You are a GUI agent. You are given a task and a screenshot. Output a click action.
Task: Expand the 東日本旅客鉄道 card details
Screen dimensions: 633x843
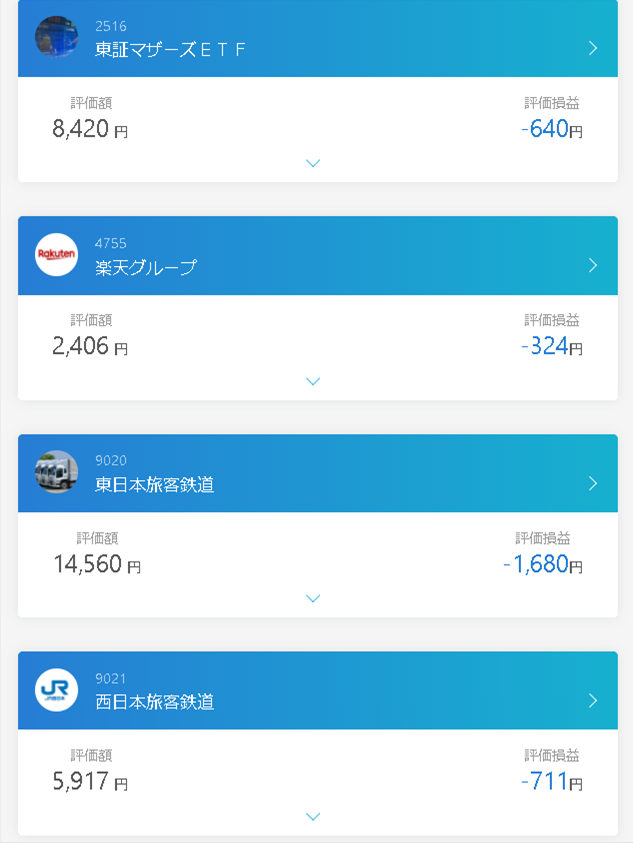[313, 598]
